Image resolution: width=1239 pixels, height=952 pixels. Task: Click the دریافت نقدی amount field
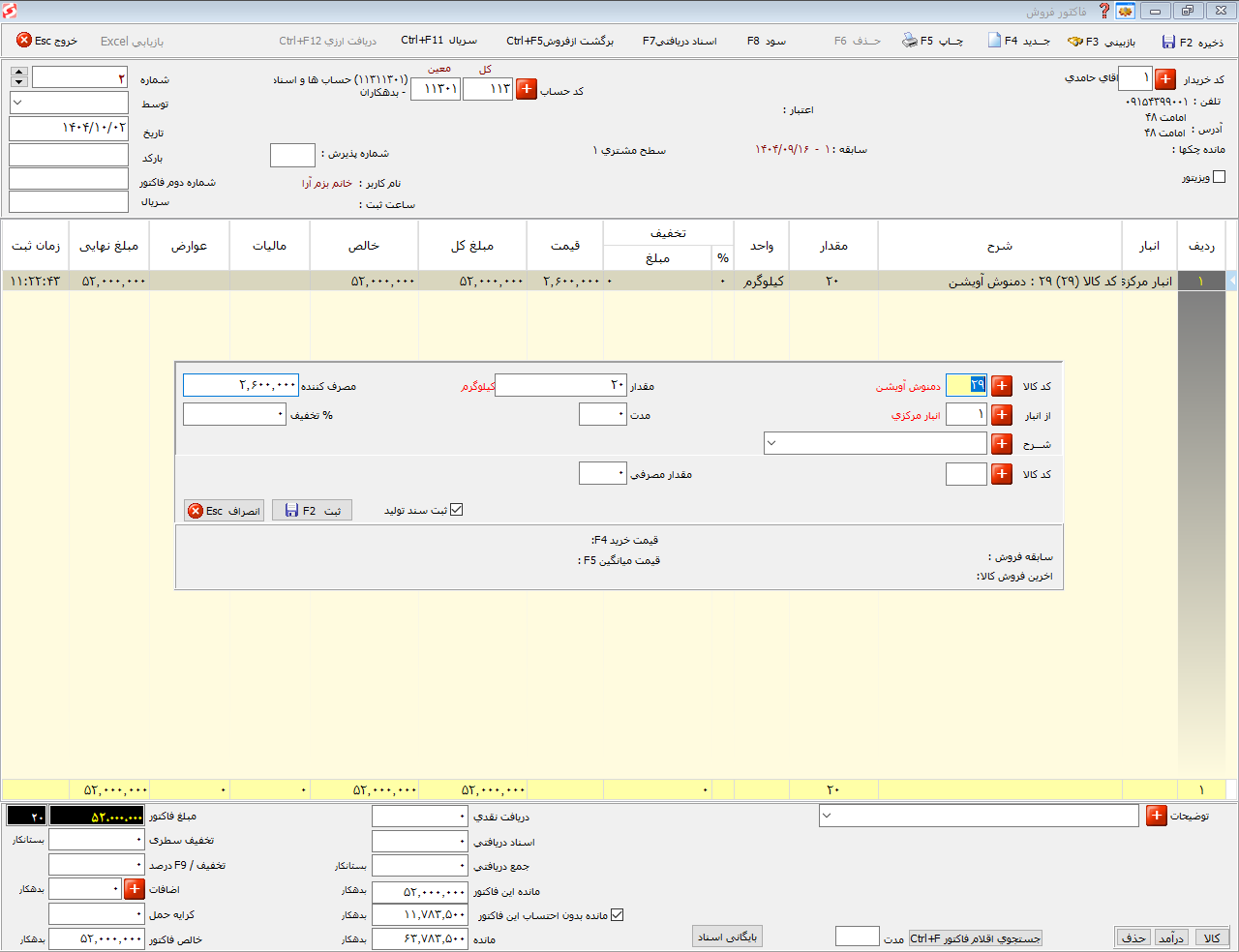tap(419, 817)
